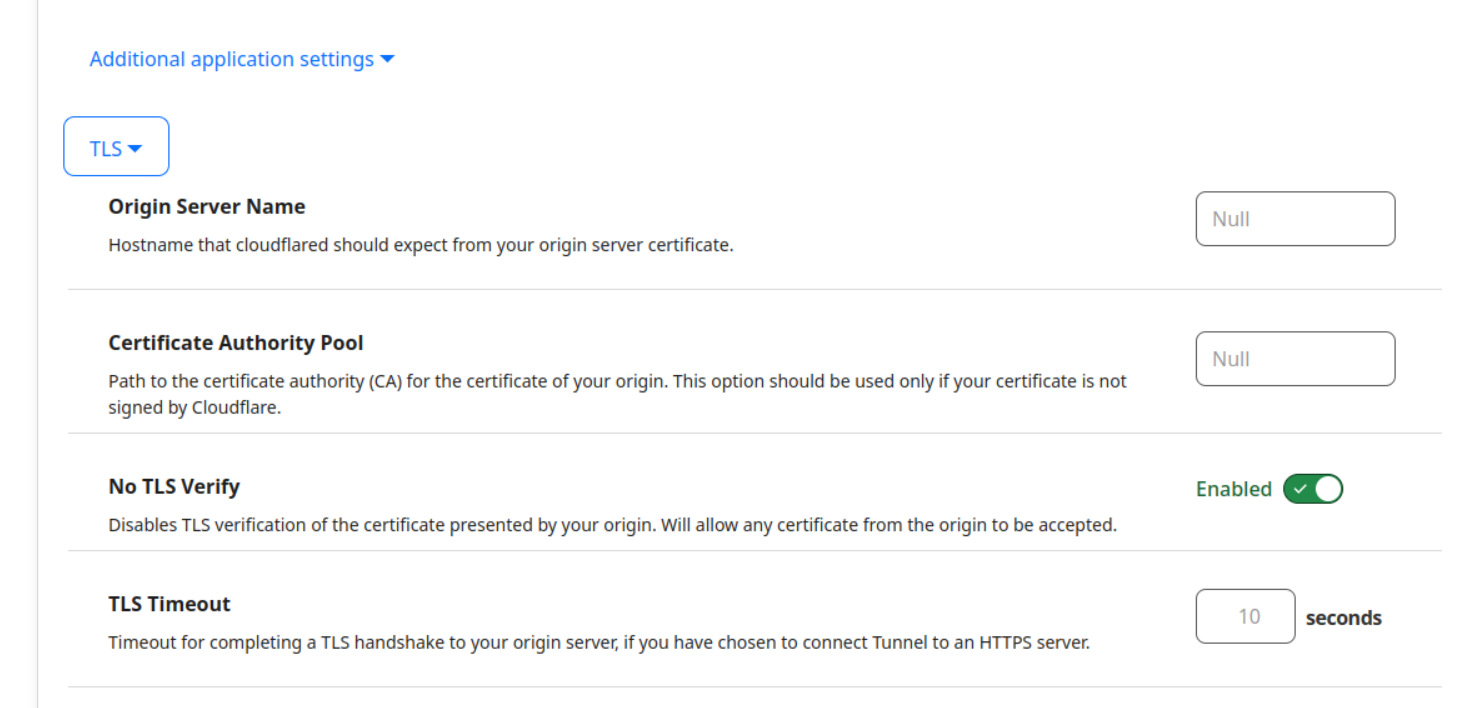Screen dimensions: 1467x708
Task: Click the certificate authority path description text
Action: point(617,382)
